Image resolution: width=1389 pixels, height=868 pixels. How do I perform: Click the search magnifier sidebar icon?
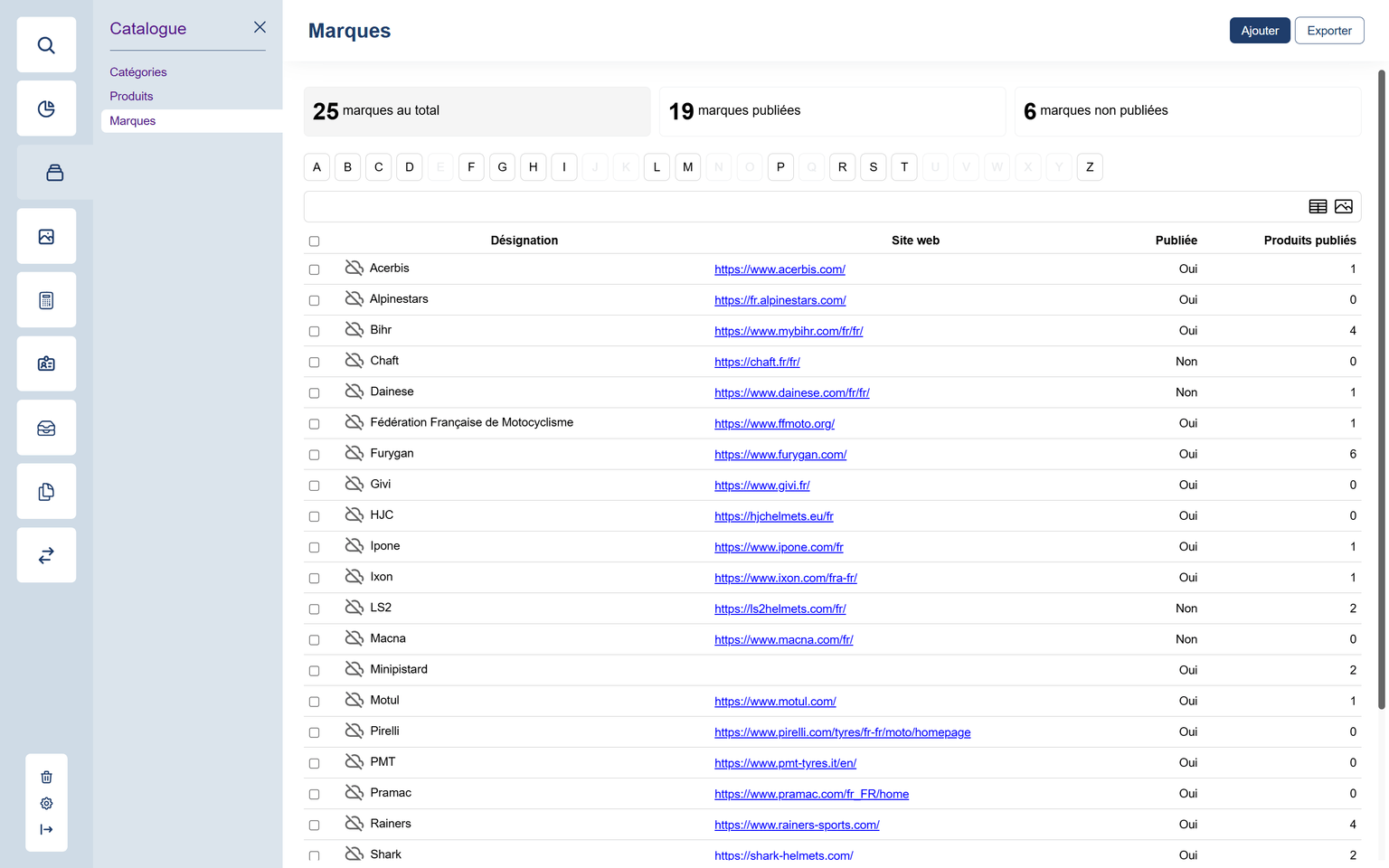point(46,45)
